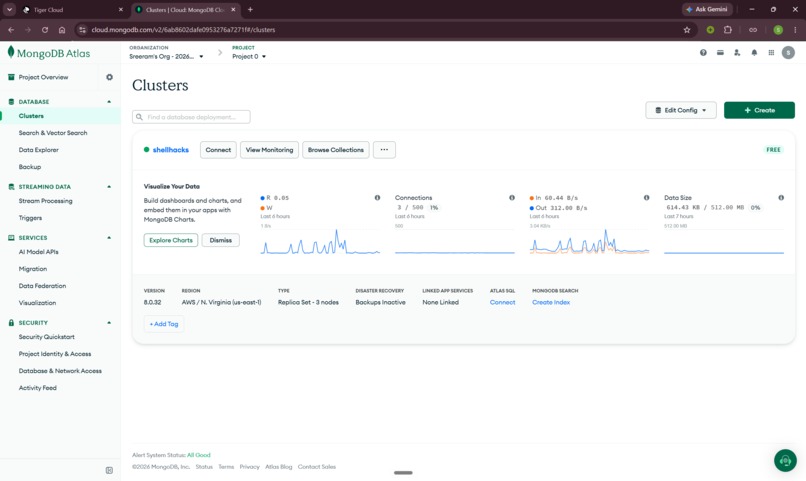The height and width of the screenshot is (481, 806).
Task: Collapse the Security sidebar section
Action: pos(109,323)
